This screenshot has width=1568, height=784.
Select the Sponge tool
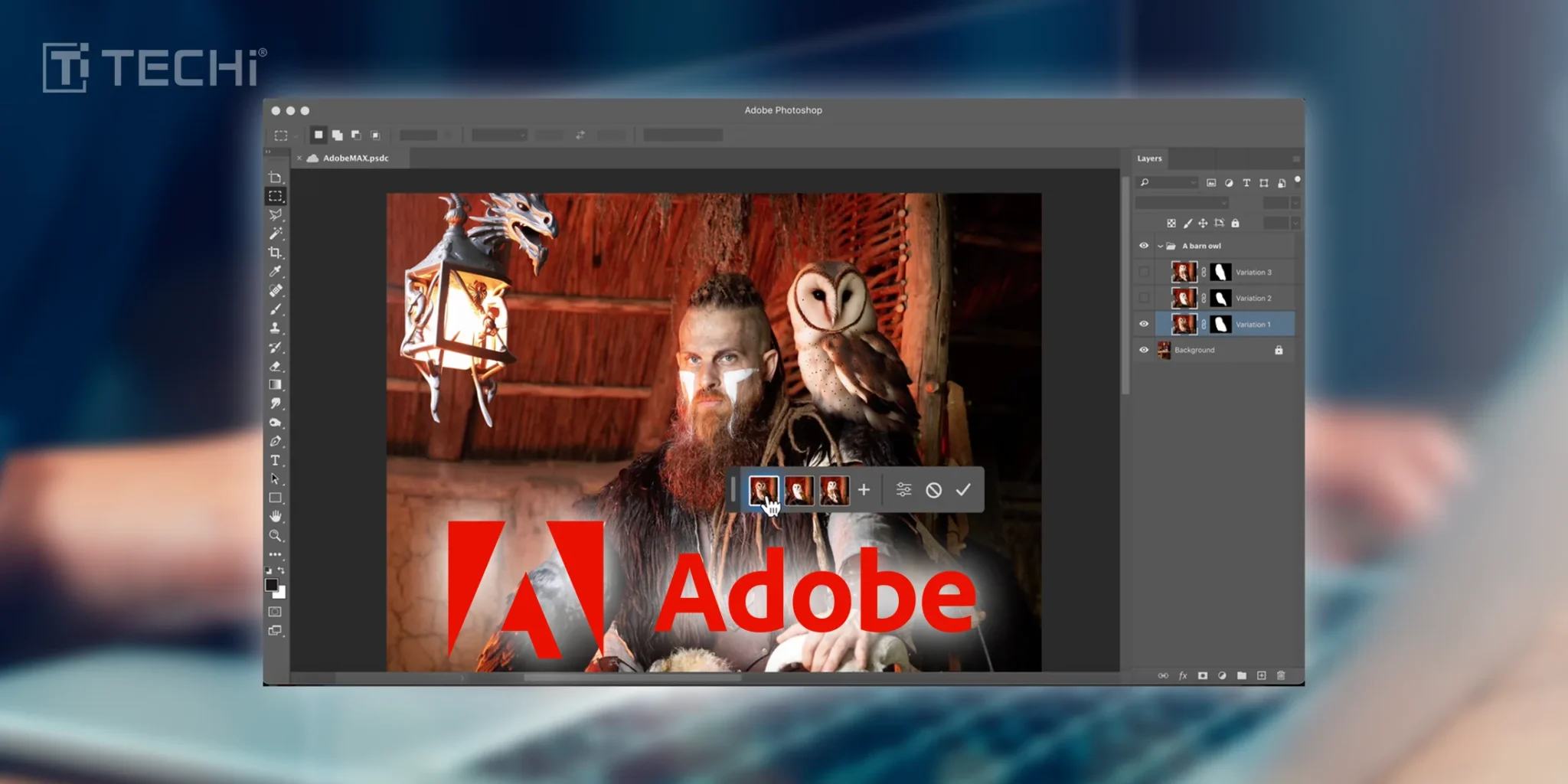[x=276, y=422]
